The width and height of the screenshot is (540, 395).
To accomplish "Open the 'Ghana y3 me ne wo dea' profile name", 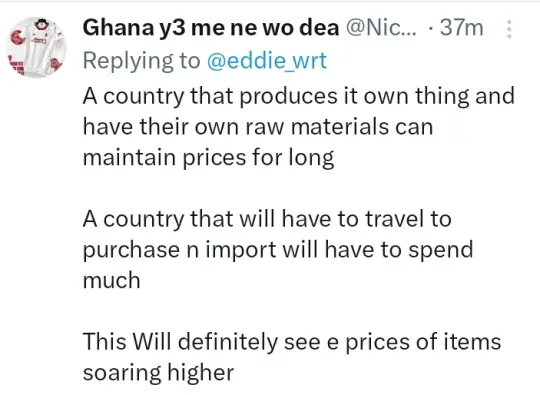I will (x=211, y=28).
